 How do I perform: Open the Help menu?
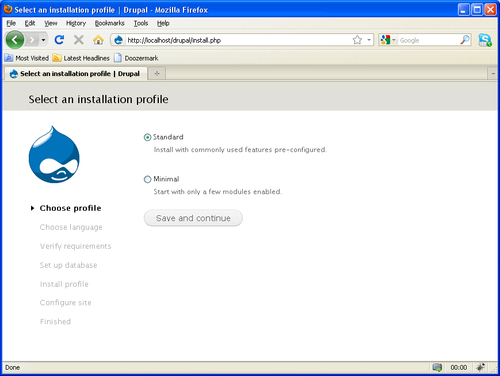[x=163, y=23]
